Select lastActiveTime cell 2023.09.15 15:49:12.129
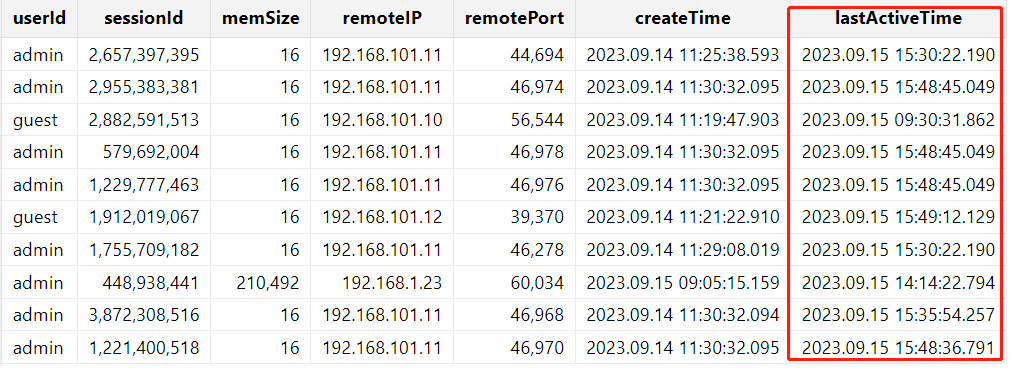The width and height of the screenshot is (1010, 370). tap(899, 217)
